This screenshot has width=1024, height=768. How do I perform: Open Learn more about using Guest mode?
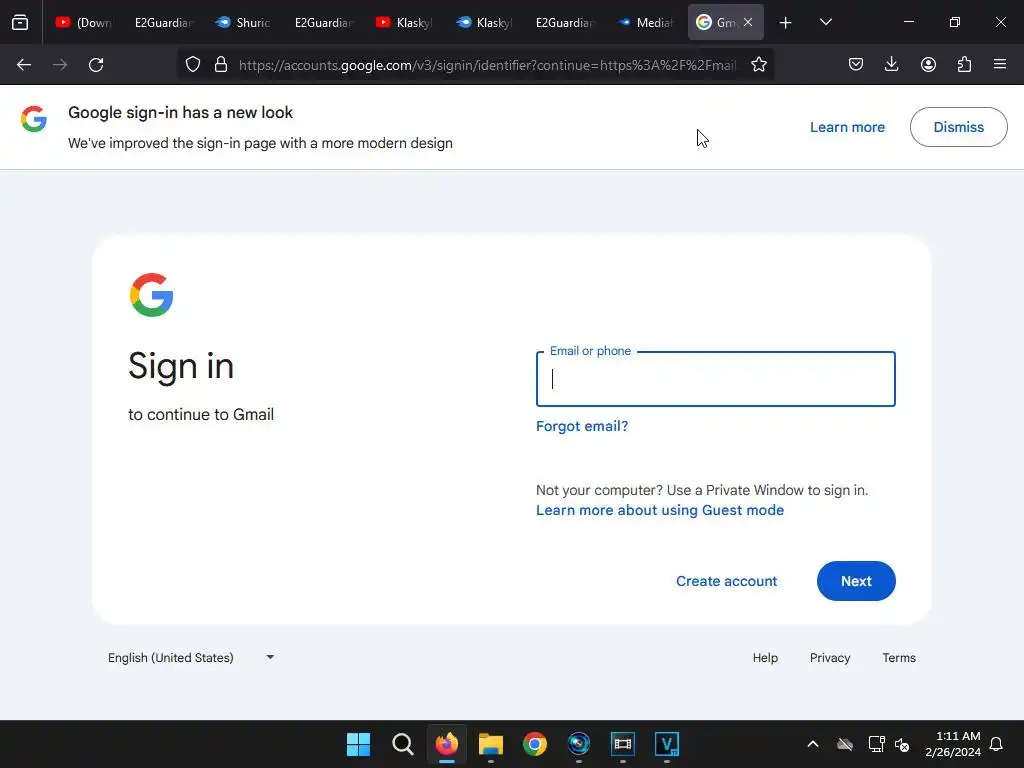click(660, 510)
